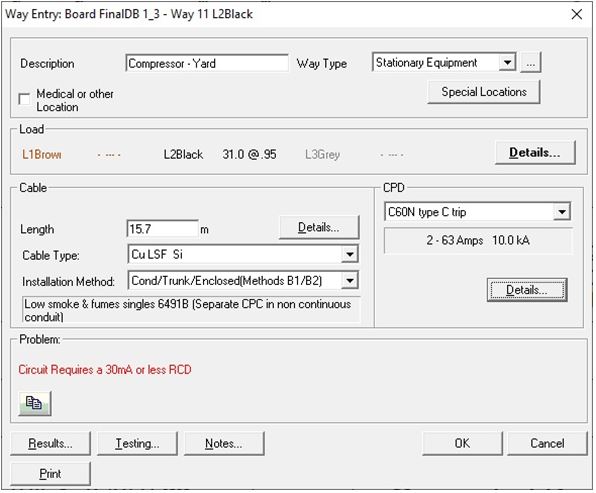Open the Results dialog
The height and width of the screenshot is (493, 596).
pyautogui.click(x=51, y=443)
